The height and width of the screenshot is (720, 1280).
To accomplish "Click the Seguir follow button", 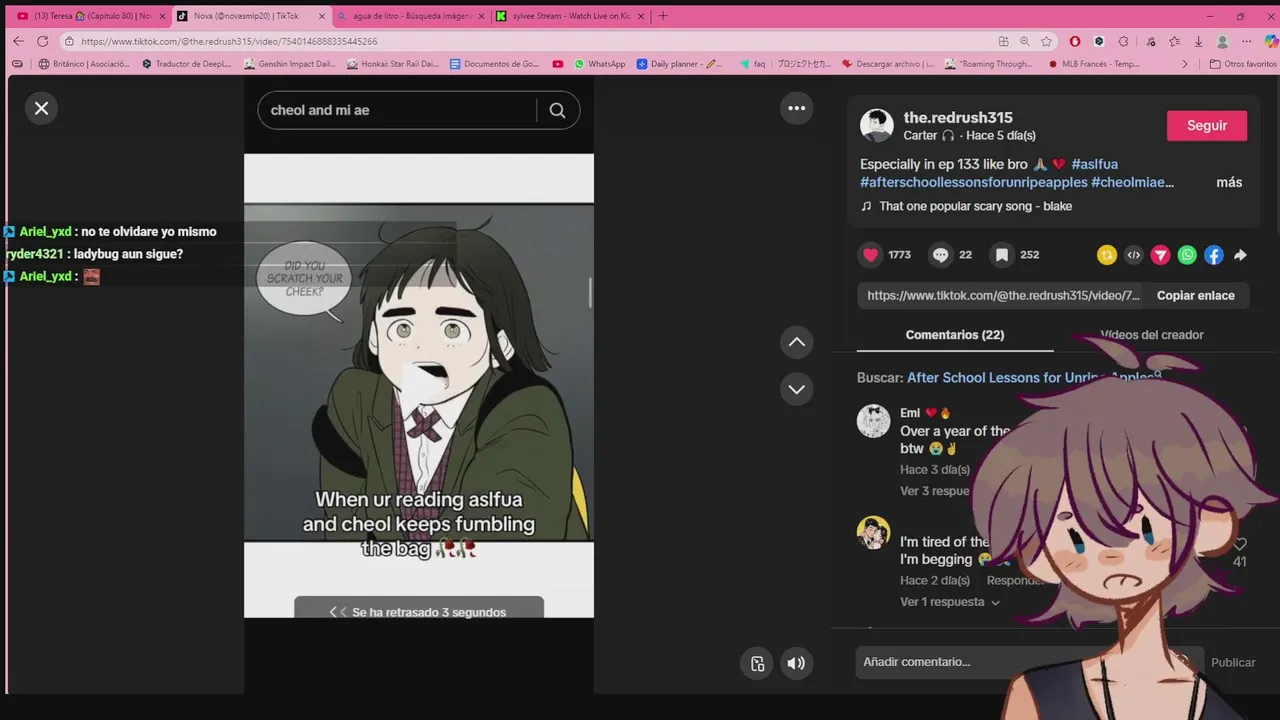I will click(x=1207, y=125).
